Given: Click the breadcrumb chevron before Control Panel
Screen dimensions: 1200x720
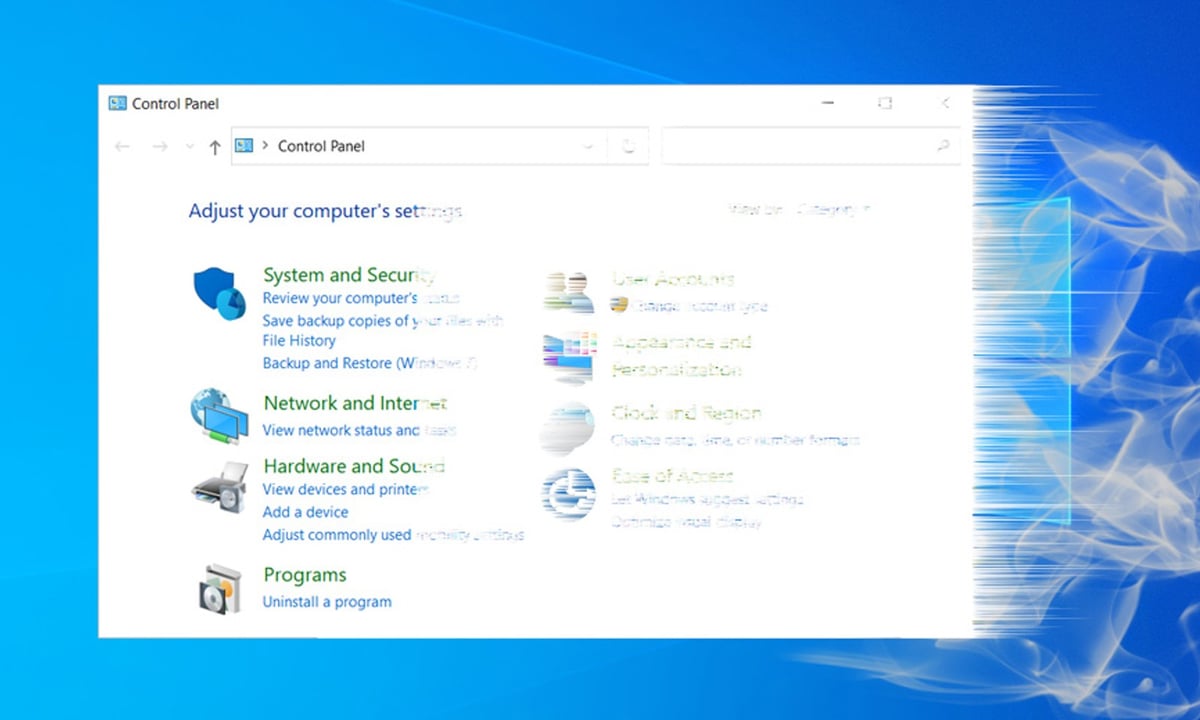Looking at the screenshot, I should pos(265,145).
